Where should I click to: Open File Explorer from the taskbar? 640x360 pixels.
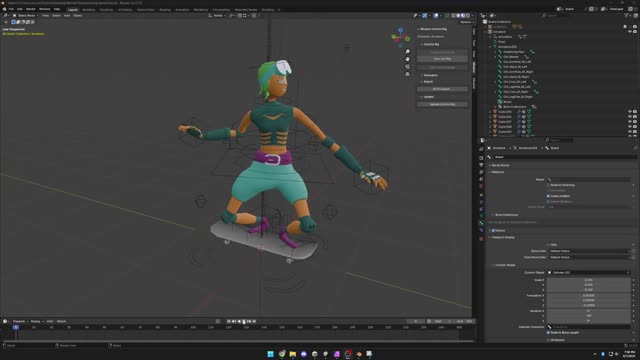pyautogui.click(x=293, y=354)
